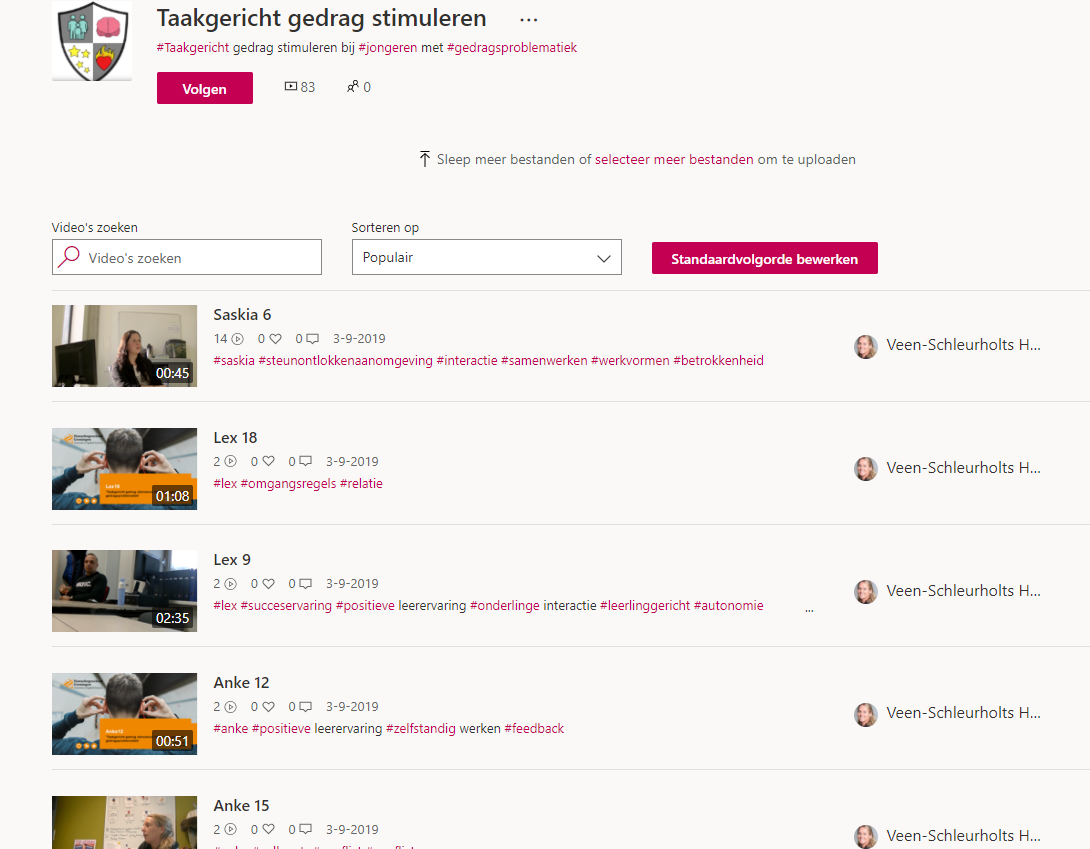The image size is (1090, 849).
Task: Click the Taakgericht channel logo image
Action: coord(92,41)
